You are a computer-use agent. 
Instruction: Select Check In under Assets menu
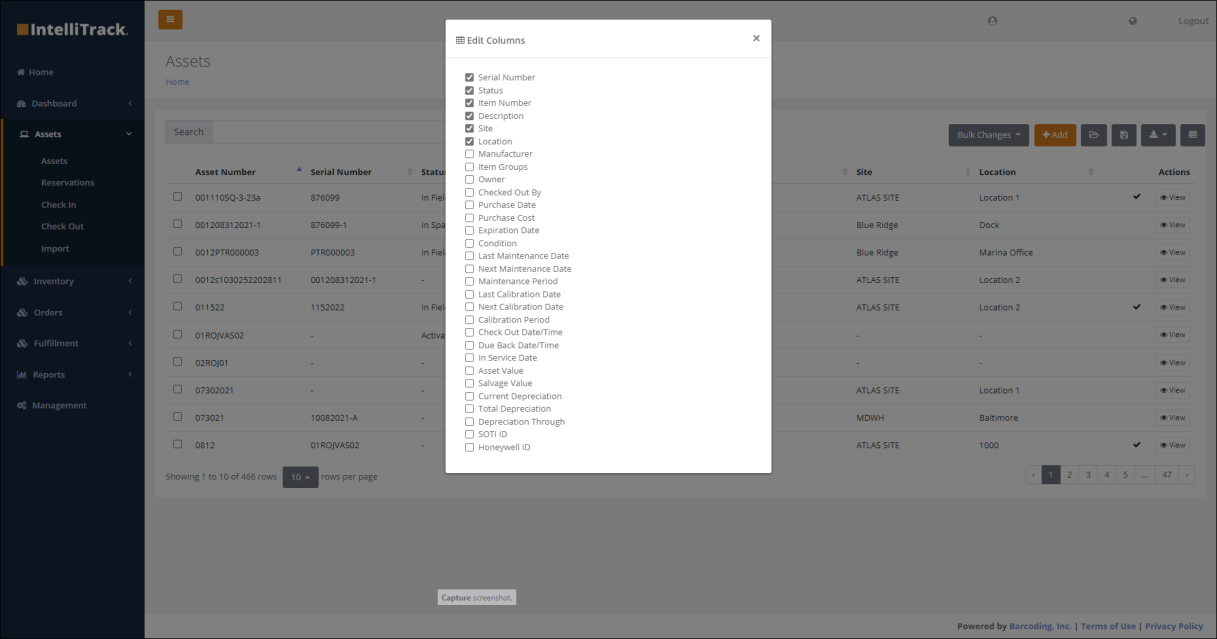click(x=58, y=205)
